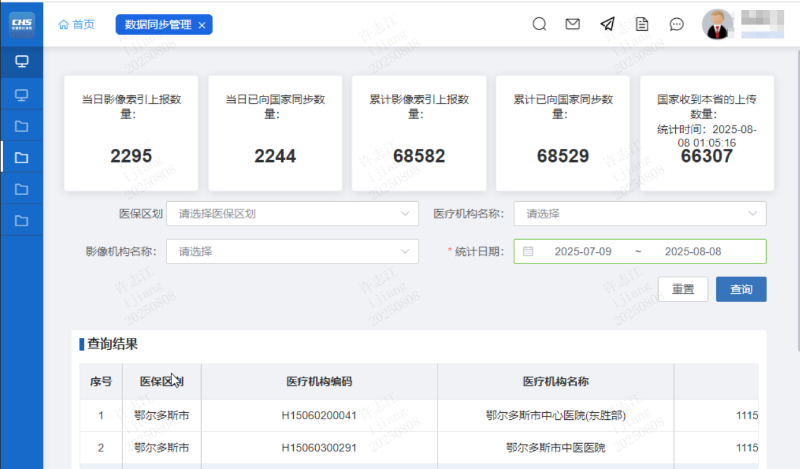Click the 重置 reset button
The height and width of the screenshot is (469, 800).
click(x=683, y=289)
